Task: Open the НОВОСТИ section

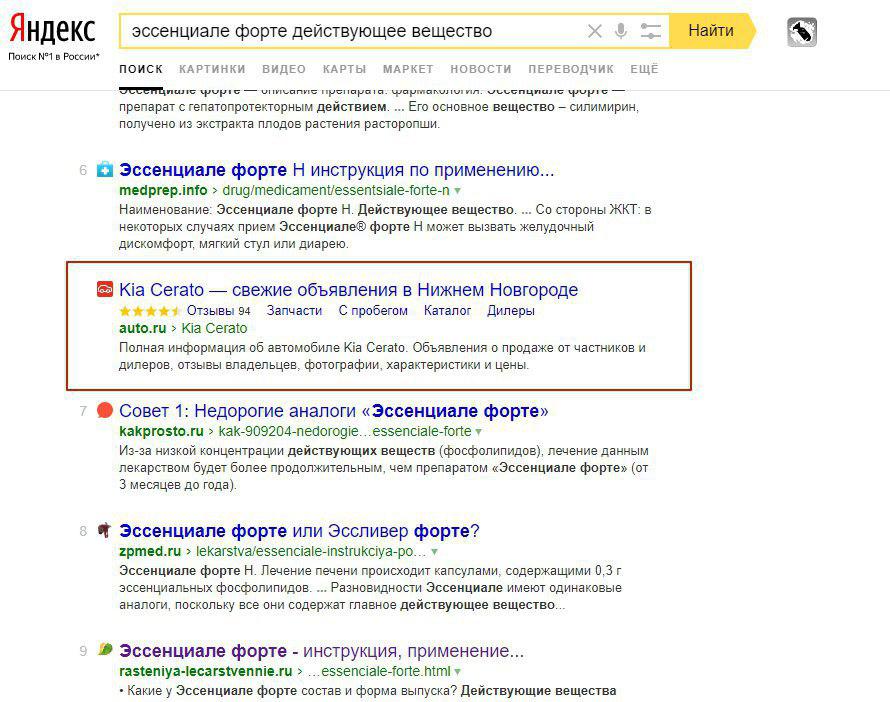Action: [x=480, y=69]
